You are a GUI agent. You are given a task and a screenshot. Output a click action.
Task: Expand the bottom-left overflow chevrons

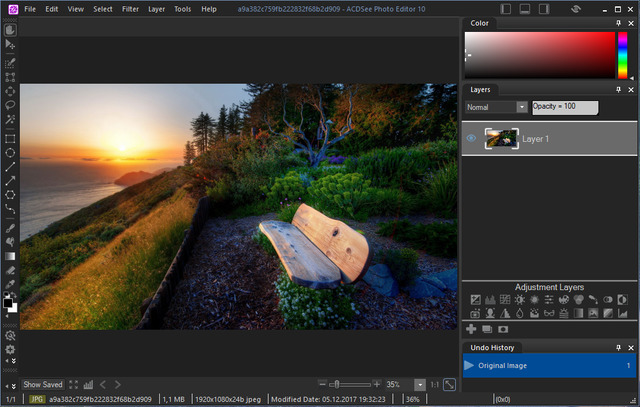coord(13,386)
